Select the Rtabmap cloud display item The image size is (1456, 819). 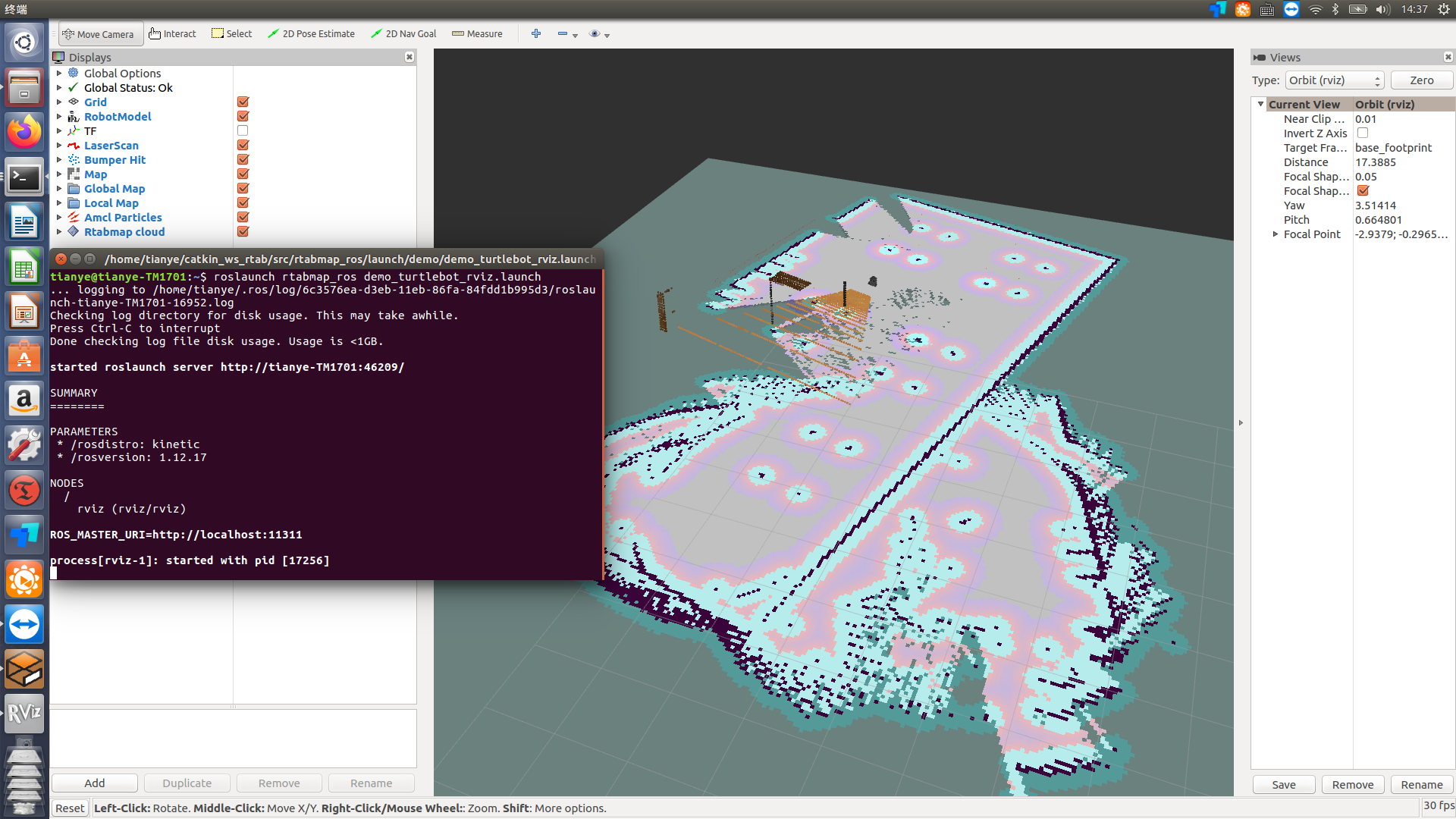pos(124,232)
